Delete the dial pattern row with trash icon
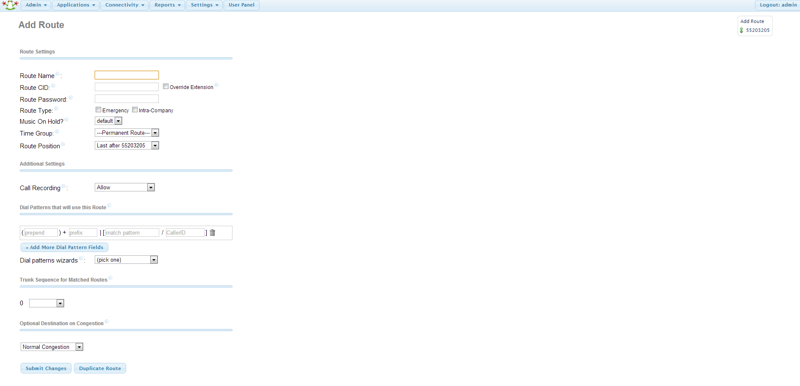 click(212, 233)
